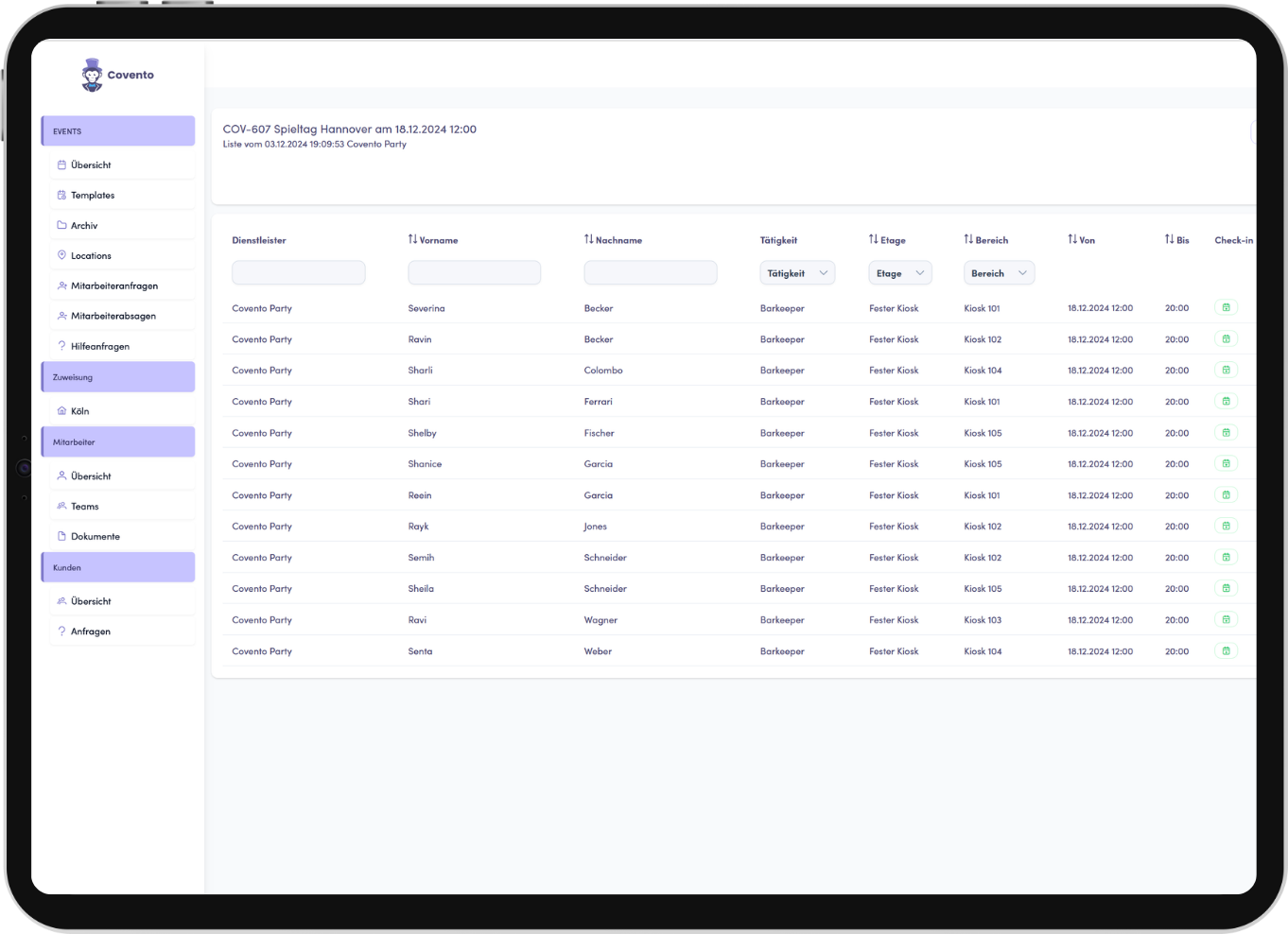Sort the Bis column via arrows icon
This screenshot has height=934, width=1288.
tap(1169, 239)
